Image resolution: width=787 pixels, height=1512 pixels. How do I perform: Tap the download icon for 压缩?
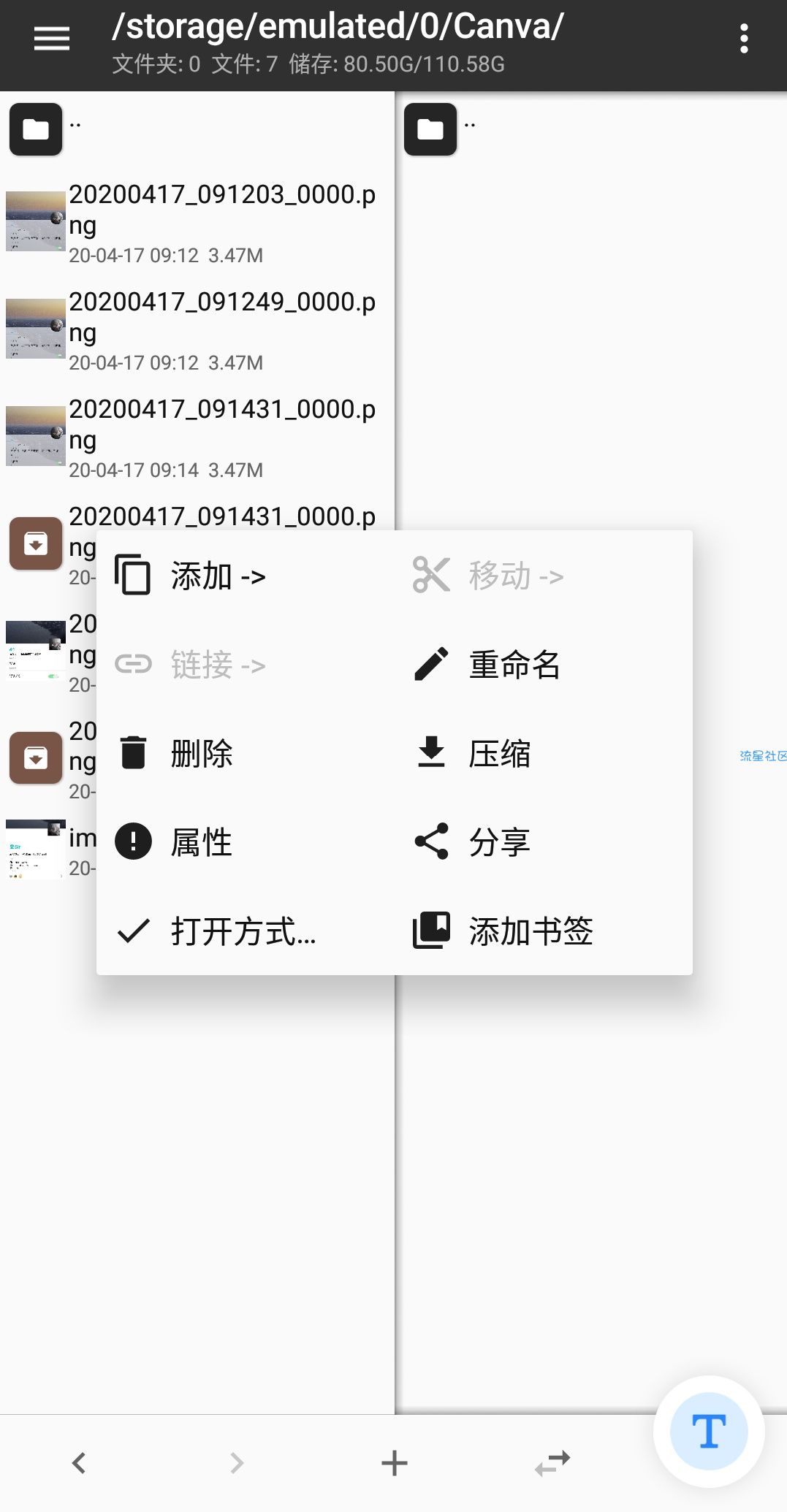click(431, 752)
